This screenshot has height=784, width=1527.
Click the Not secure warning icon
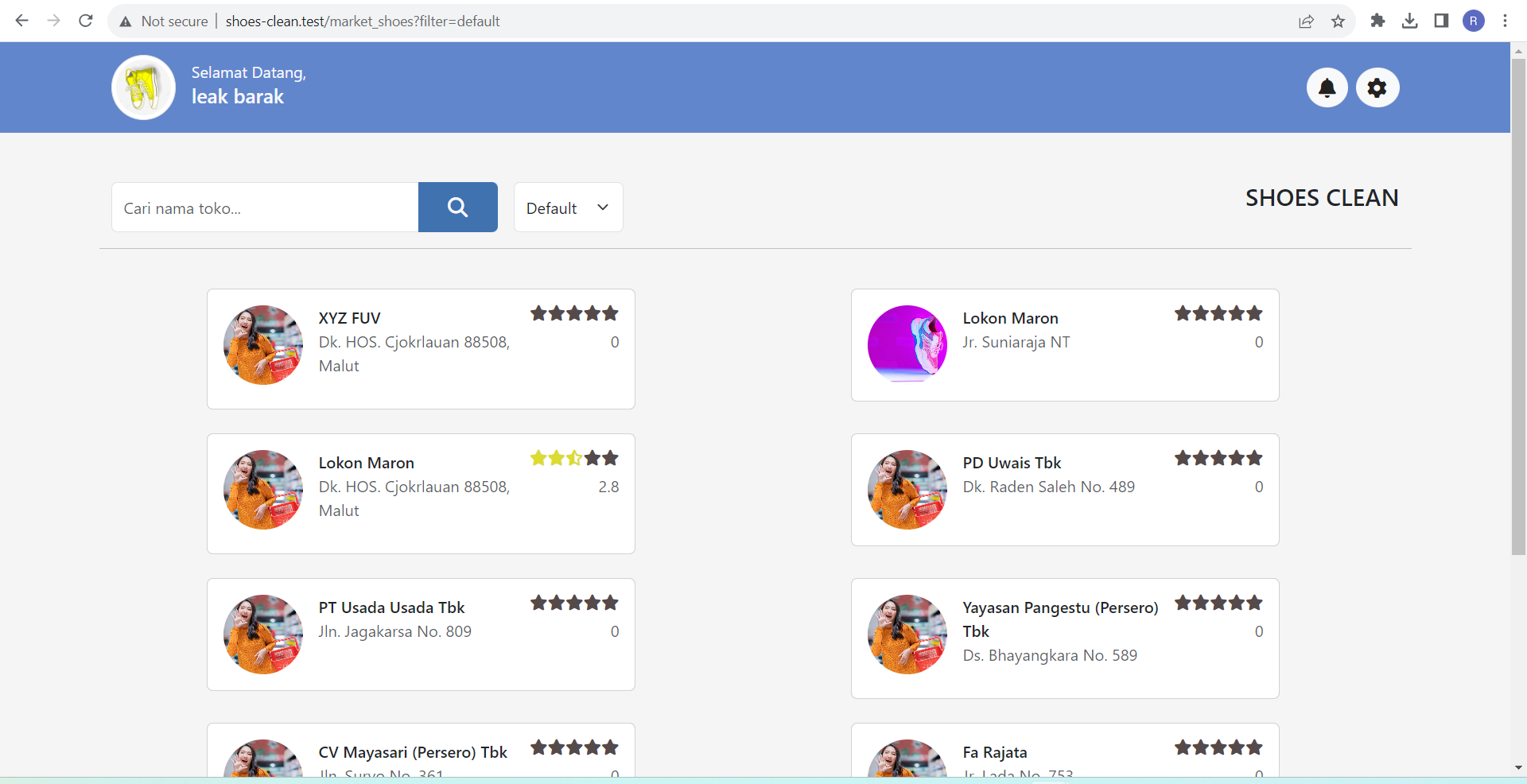pyautogui.click(x=126, y=21)
